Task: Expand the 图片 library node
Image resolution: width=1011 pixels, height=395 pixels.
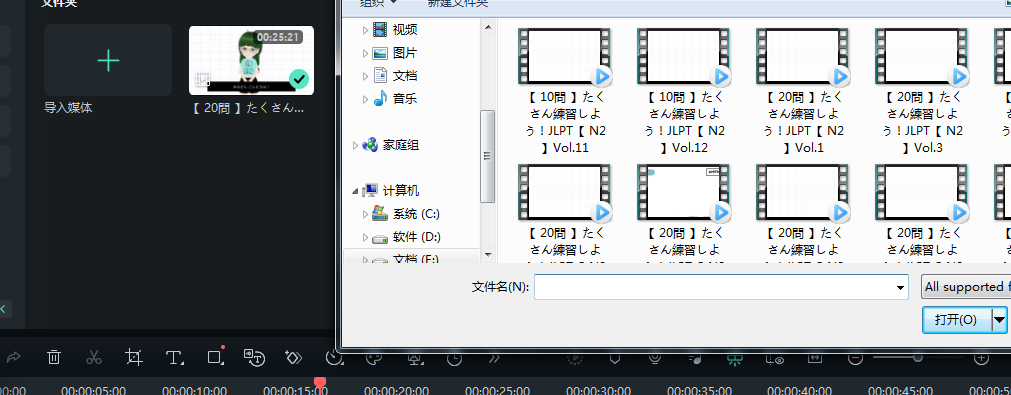Action: click(x=366, y=53)
